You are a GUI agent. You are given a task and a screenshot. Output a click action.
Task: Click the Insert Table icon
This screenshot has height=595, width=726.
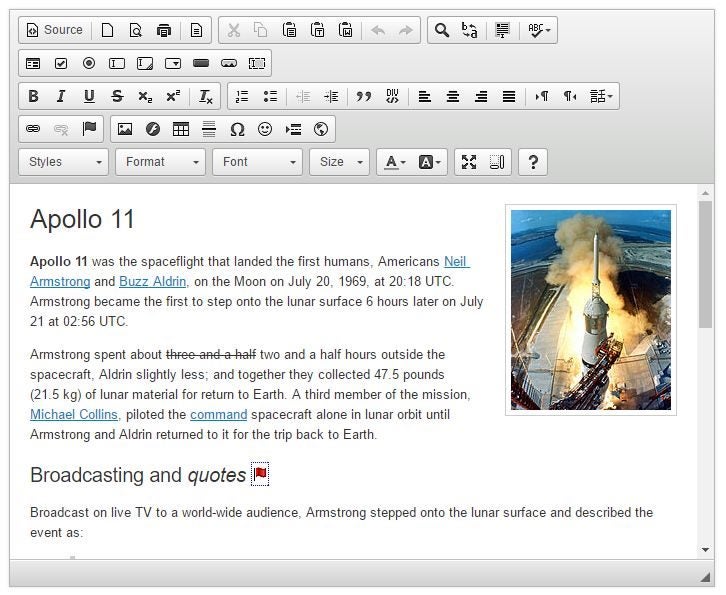[181, 129]
